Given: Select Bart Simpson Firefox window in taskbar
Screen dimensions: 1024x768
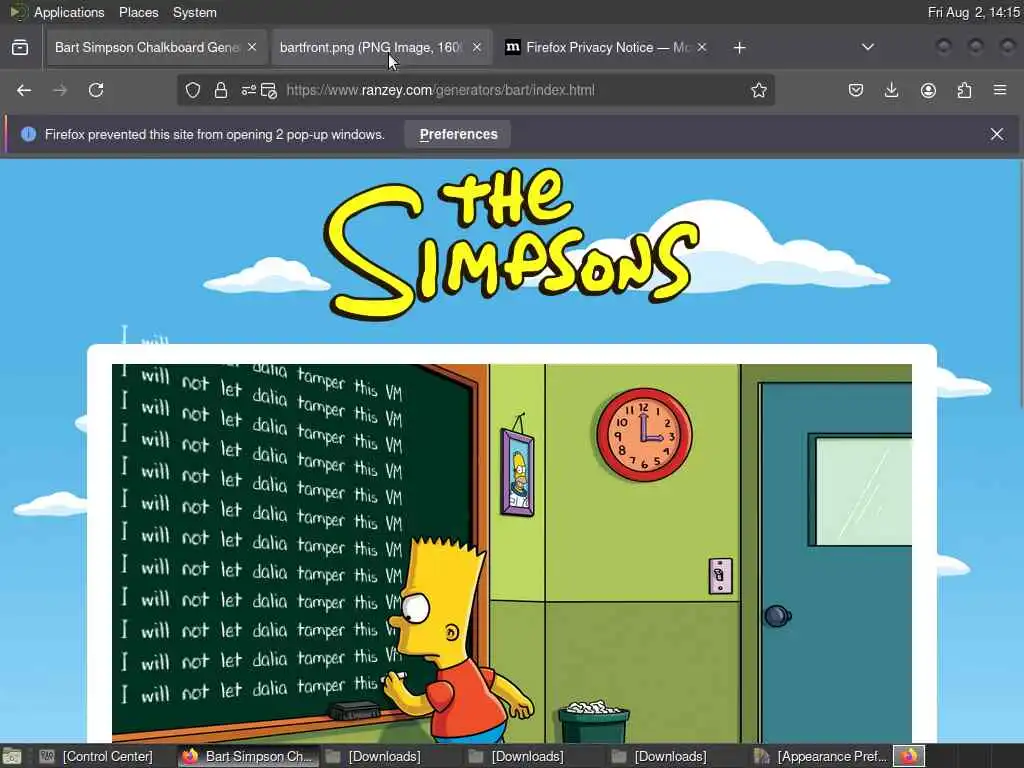Looking at the screenshot, I should [x=248, y=756].
